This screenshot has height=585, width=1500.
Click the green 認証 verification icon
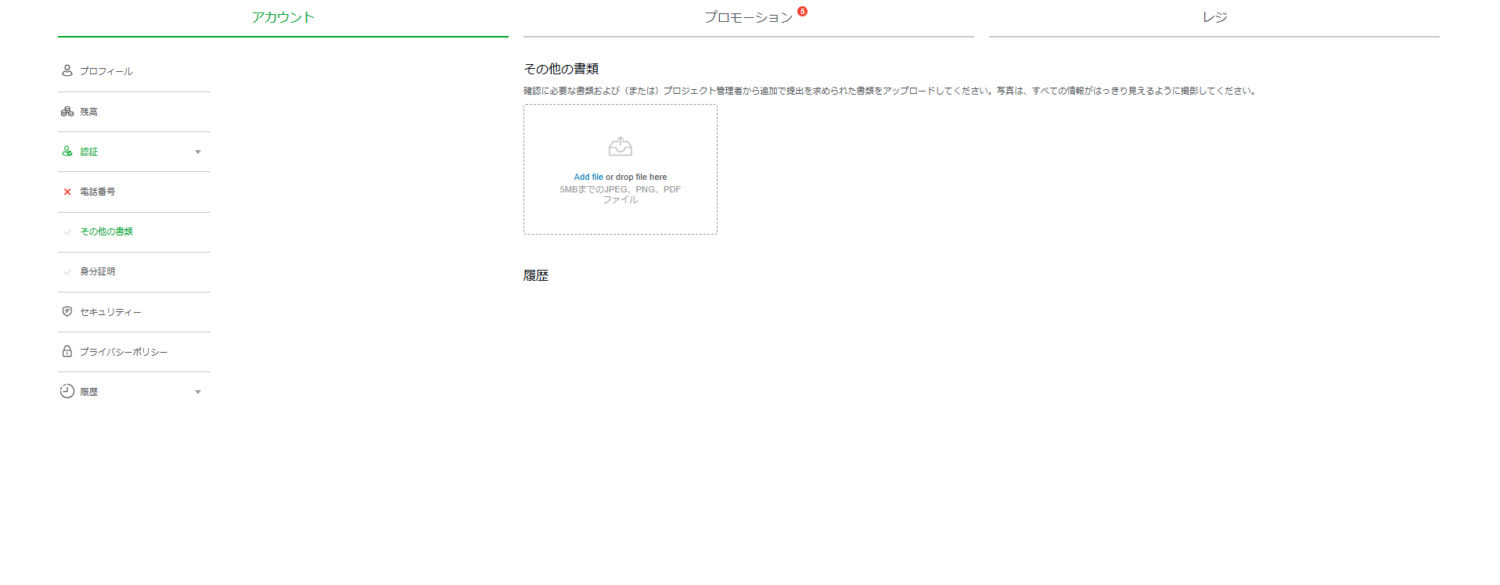tap(67, 151)
